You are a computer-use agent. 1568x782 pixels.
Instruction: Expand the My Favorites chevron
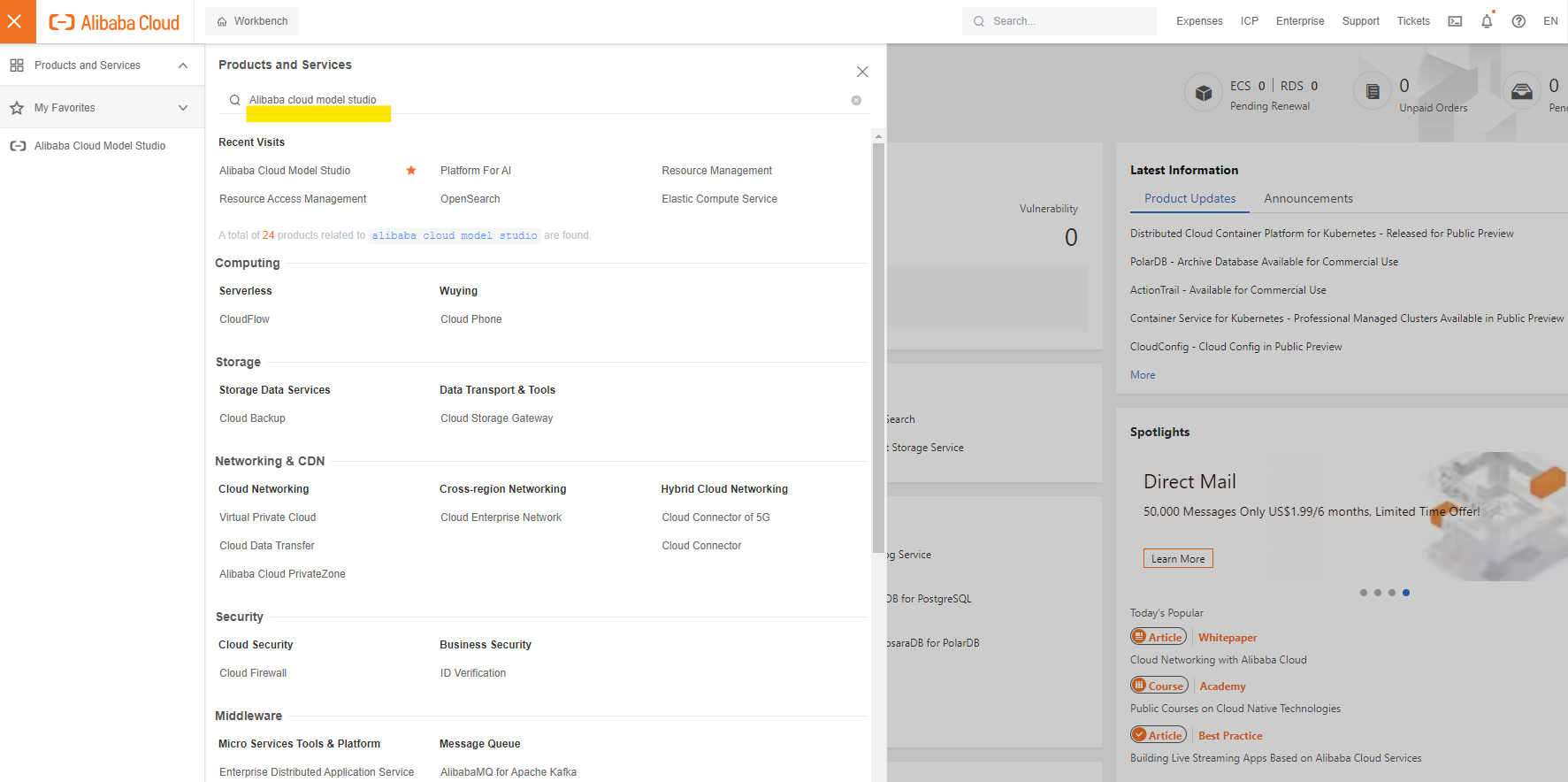183,108
